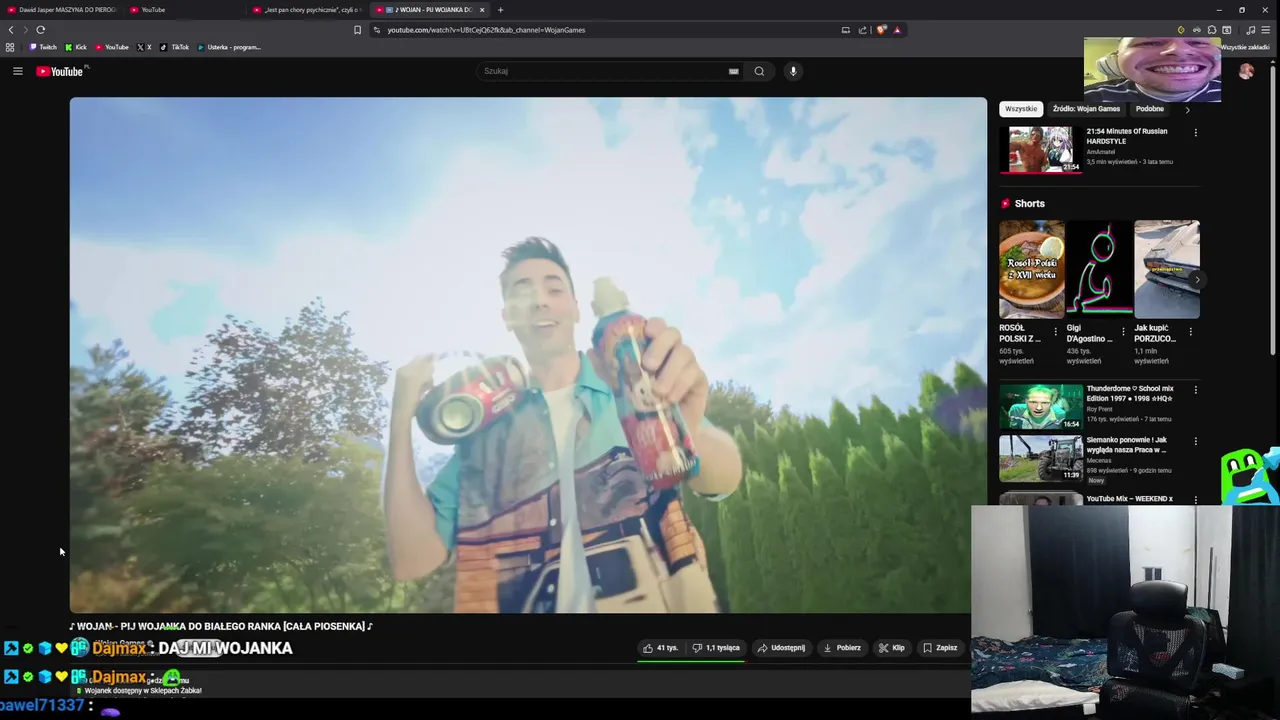1280x720 pixels.
Task: Start voice search with the microphone
Action: (793, 71)
